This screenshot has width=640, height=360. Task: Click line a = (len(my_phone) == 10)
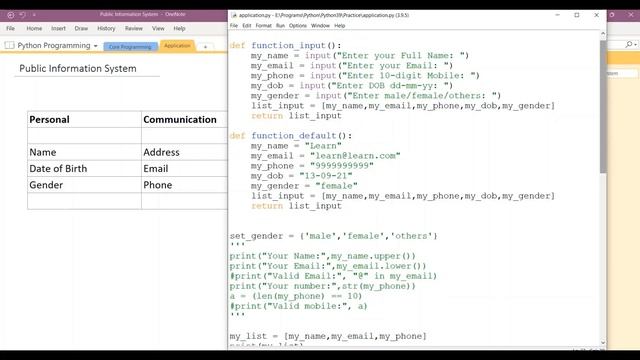click(296, 296)
